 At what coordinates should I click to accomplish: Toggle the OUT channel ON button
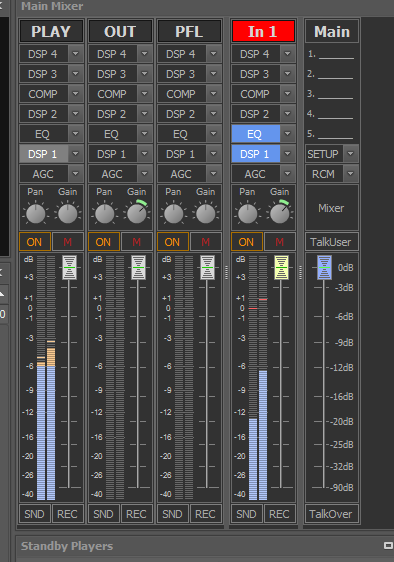tap(103, 242)
